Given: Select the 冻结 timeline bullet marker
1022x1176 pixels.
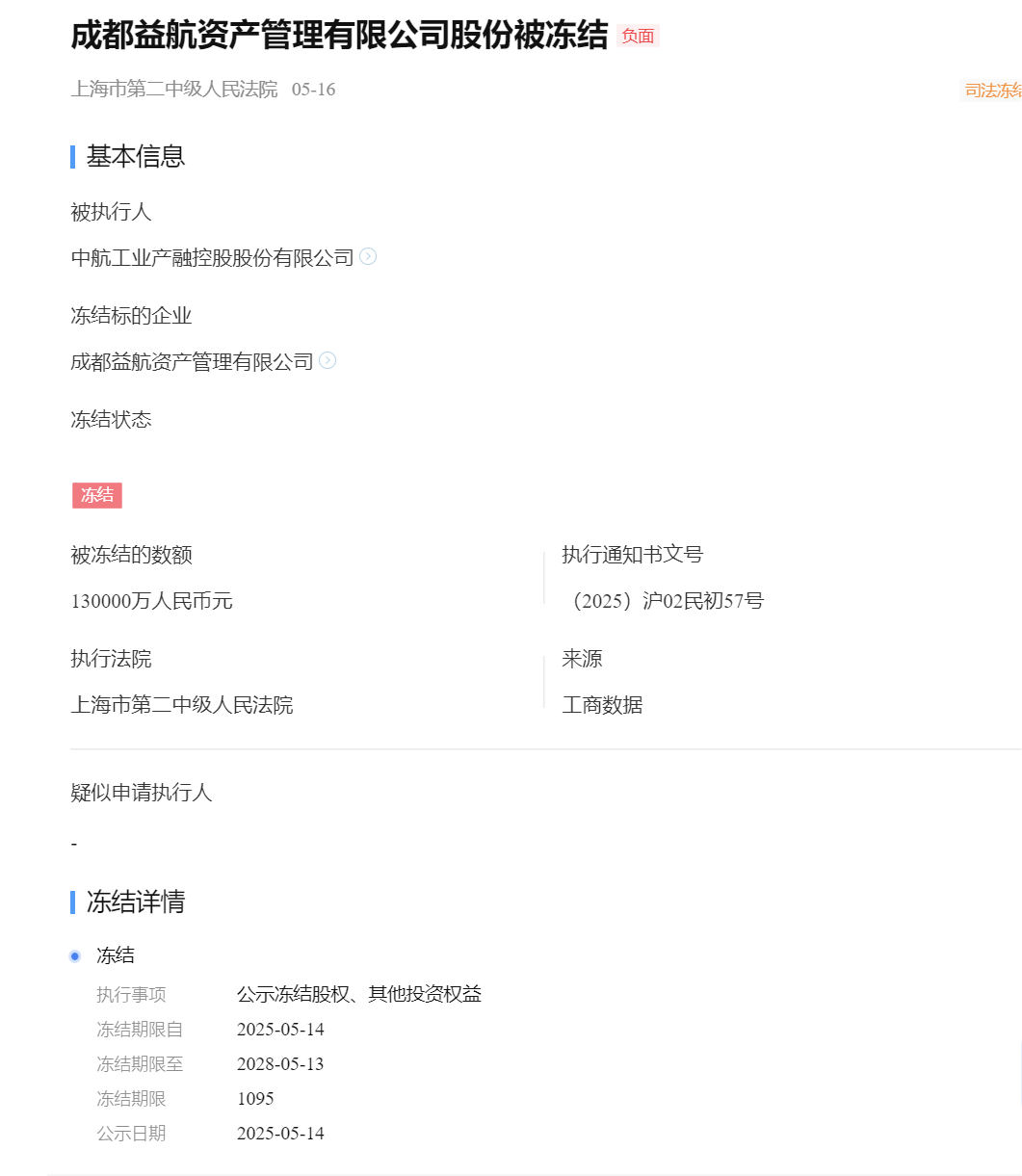Looking at the screenshot, I should [75, 955].
